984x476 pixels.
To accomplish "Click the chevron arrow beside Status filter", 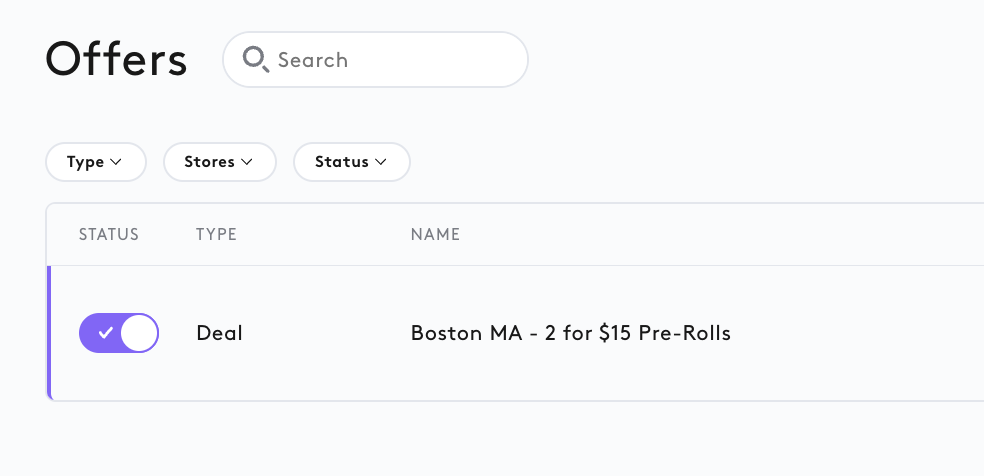I will (x=380, y=162).
